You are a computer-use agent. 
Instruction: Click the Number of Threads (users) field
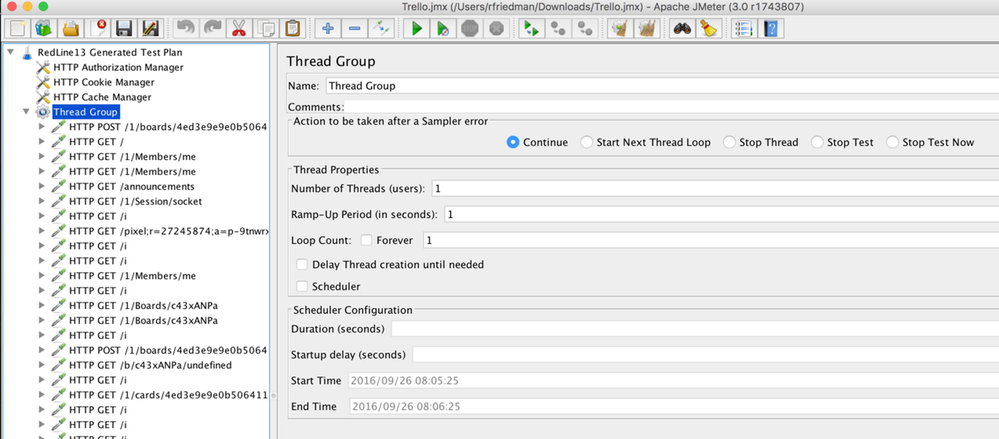715,189
